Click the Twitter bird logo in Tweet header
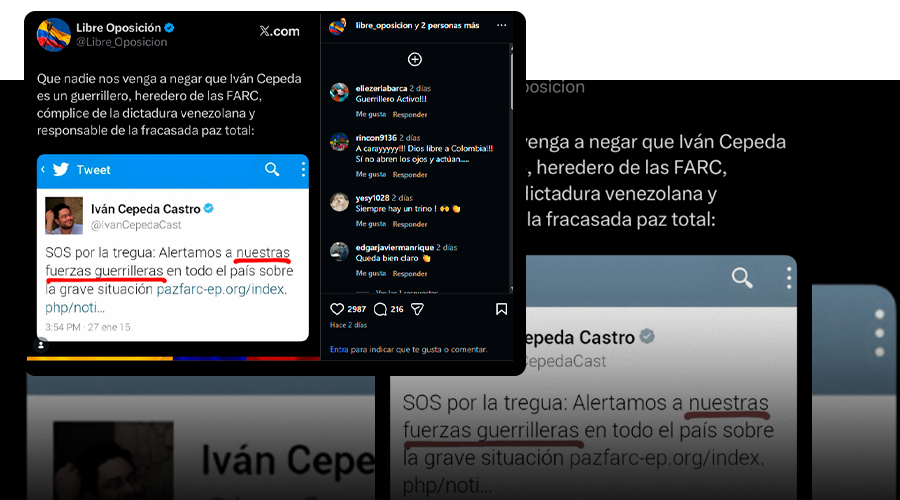The height and width of the screenshot is (500, 900). (x=61, y=169)
